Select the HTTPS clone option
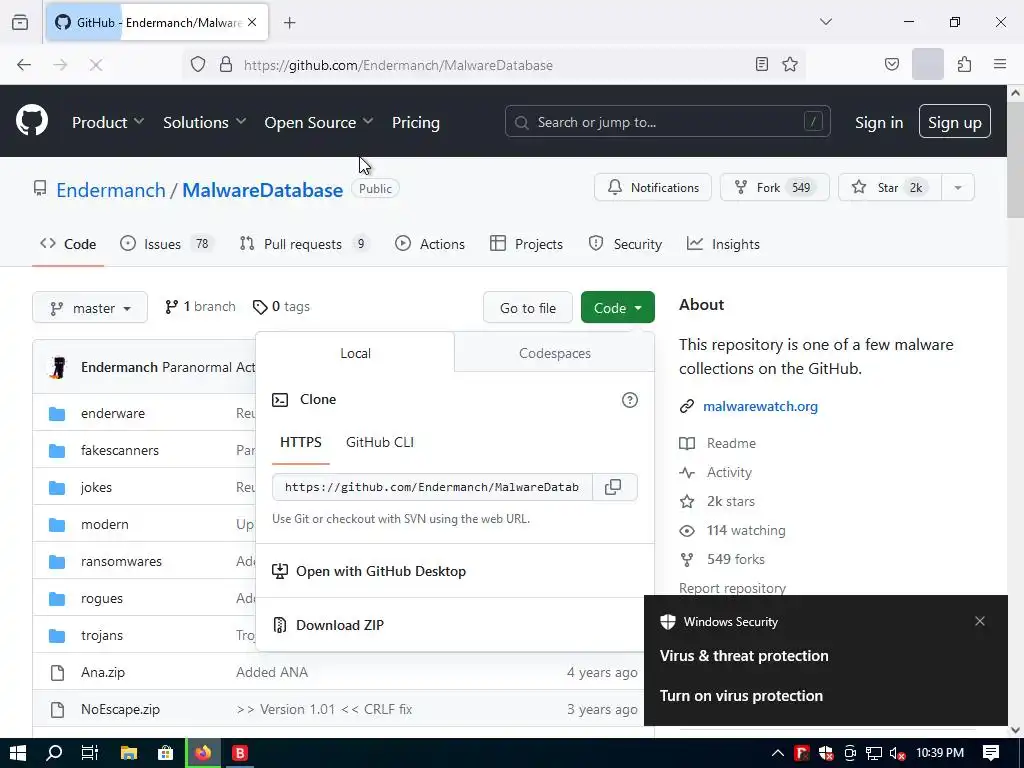Viewport: 1024px width, 768px height. click(x=300, y=442)
